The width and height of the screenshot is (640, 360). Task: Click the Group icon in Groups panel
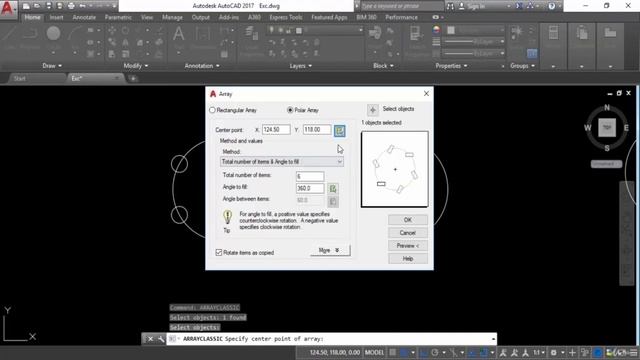click(516, 32)
